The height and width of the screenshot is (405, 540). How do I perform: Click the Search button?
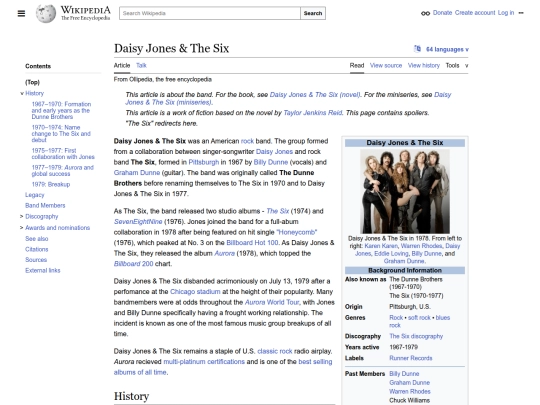click(x=313, y=13)
